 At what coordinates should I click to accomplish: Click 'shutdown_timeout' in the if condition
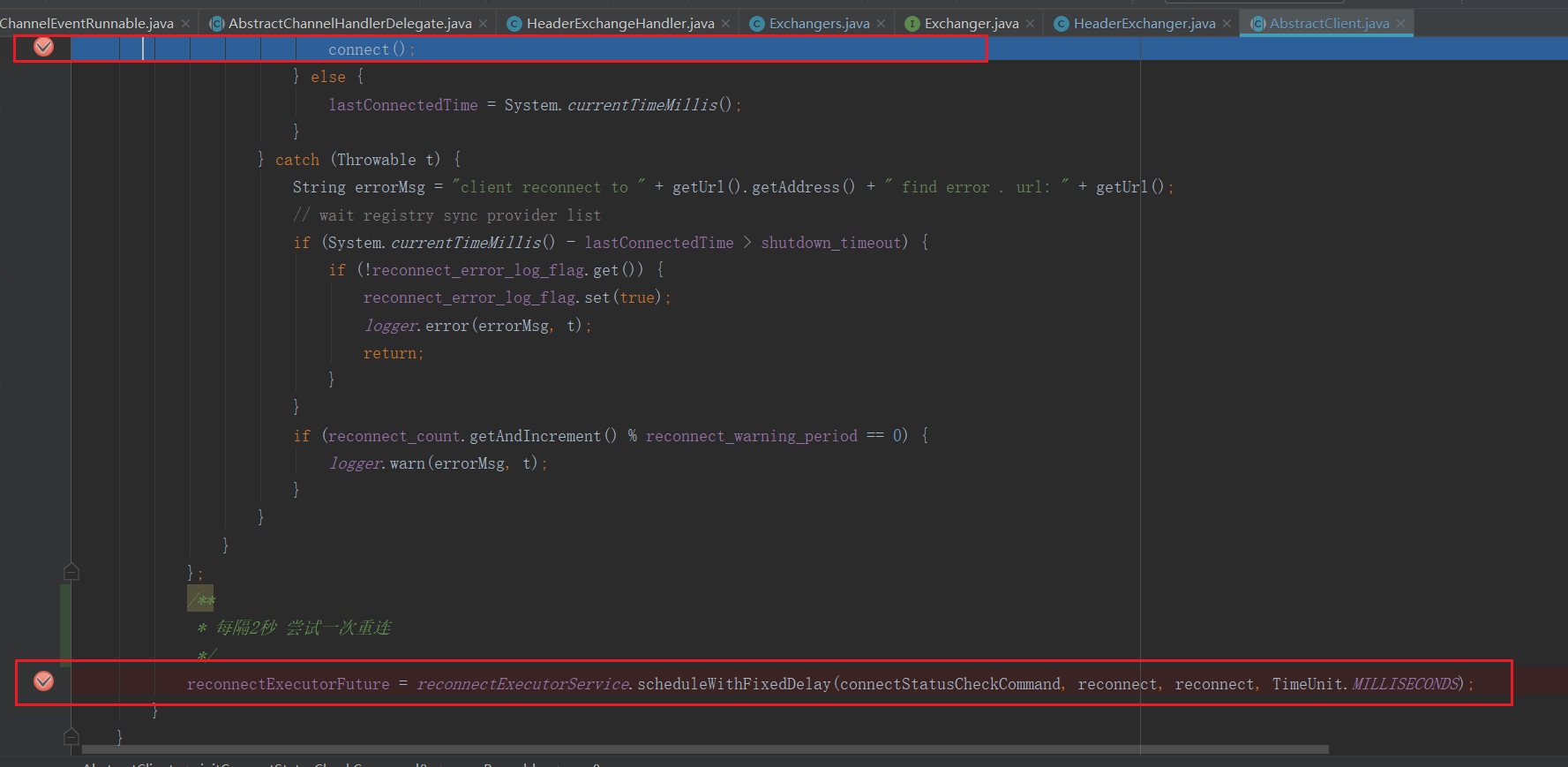coord(830,243)
